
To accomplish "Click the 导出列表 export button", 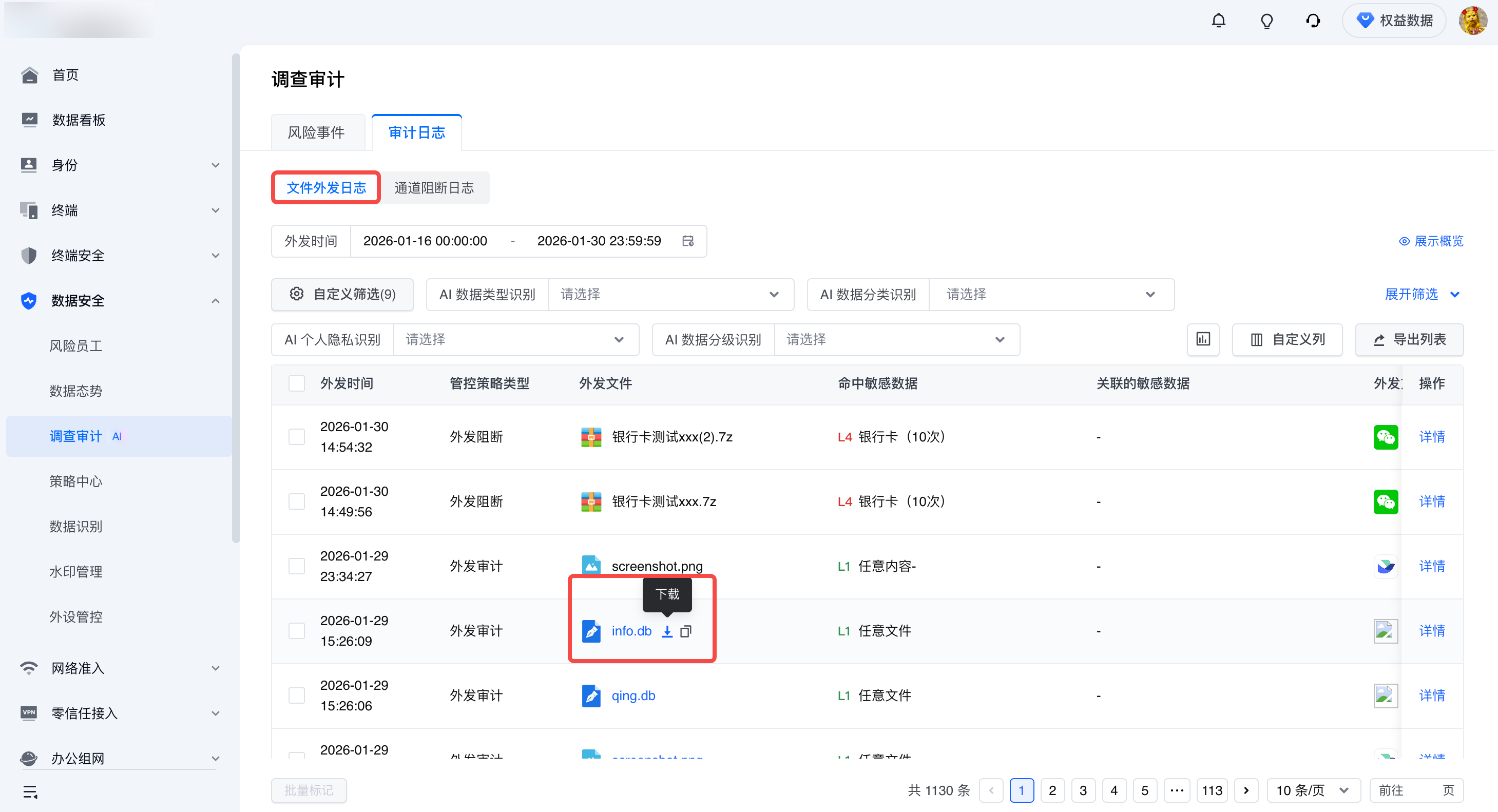I will click(x=1409, y=339).
